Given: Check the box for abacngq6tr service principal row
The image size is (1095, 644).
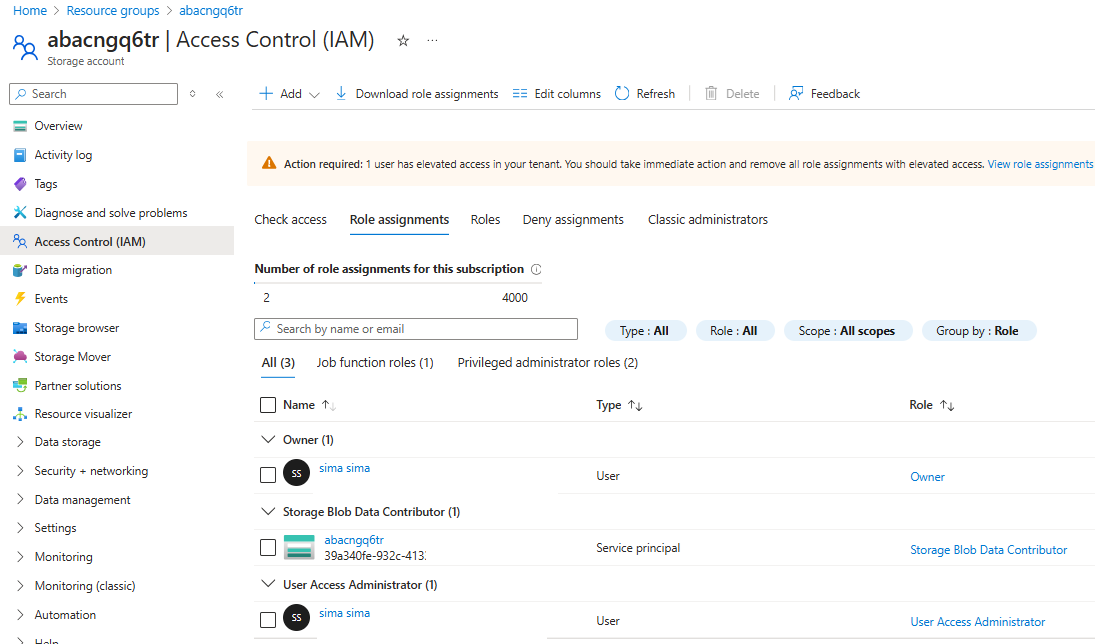Looking at the screenshot, I should [x=267, y=548].
